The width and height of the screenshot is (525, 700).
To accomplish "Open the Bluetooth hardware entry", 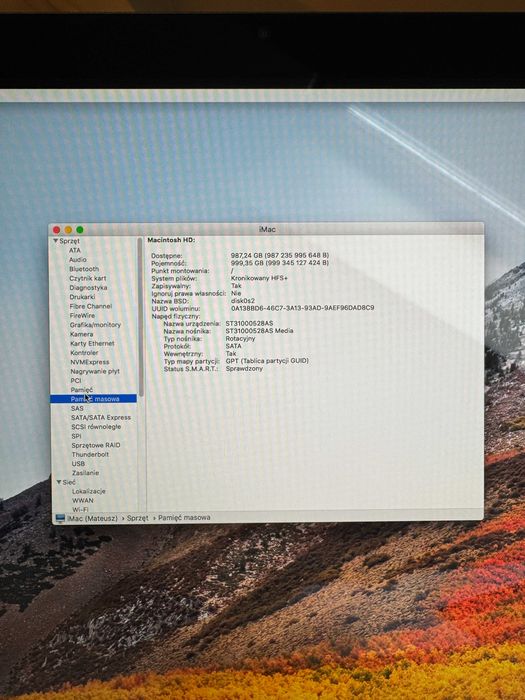I will [84, 269].
